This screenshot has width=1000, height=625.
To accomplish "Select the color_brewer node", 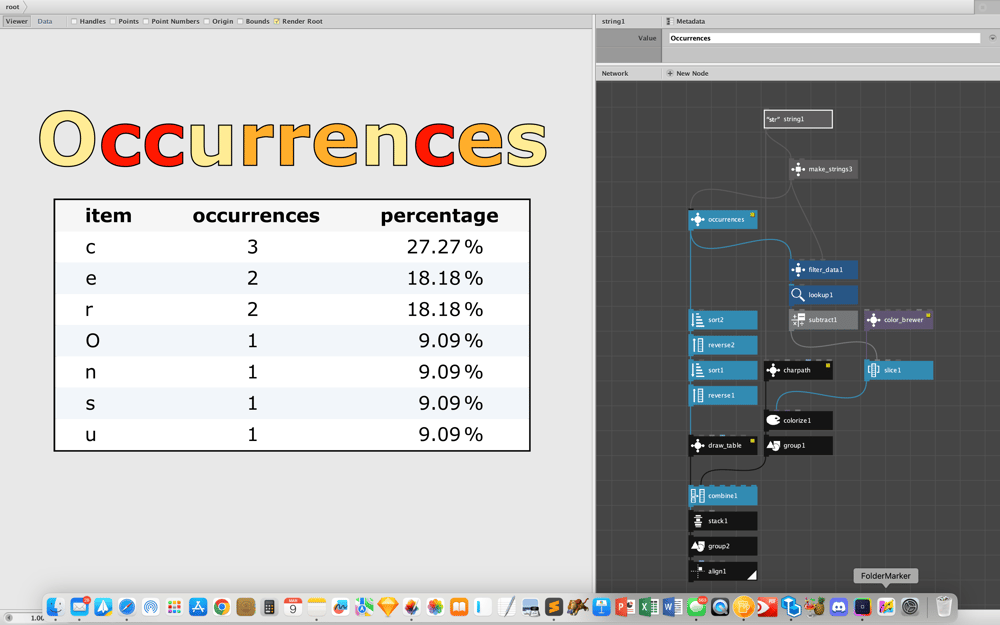I will tap(899, 320).
